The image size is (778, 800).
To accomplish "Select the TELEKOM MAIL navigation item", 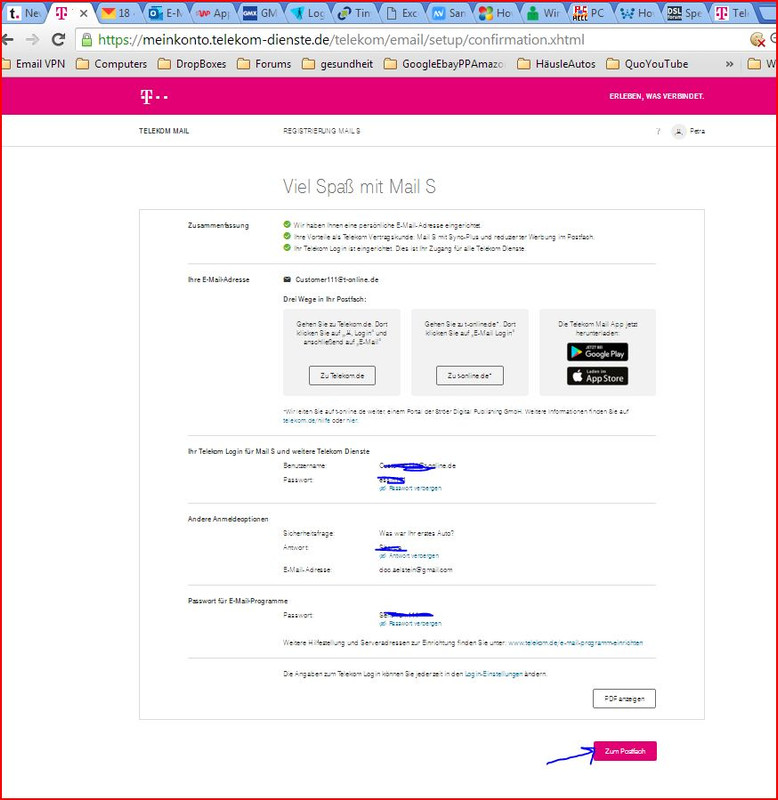I will (x=164, y=131).
